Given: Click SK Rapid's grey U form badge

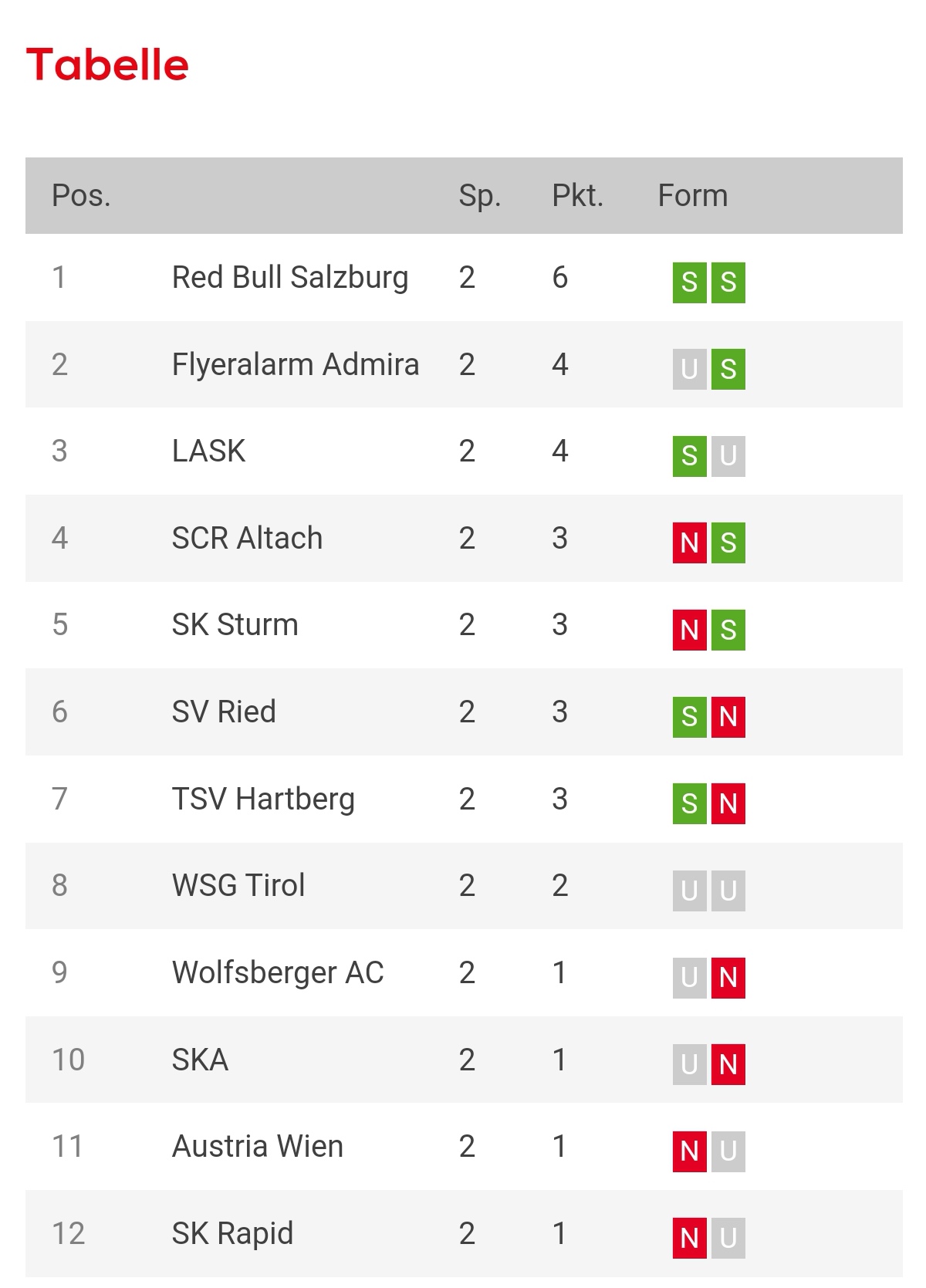Looking at the screenshot, I should pyautogui.click(x=728, y=1239).
